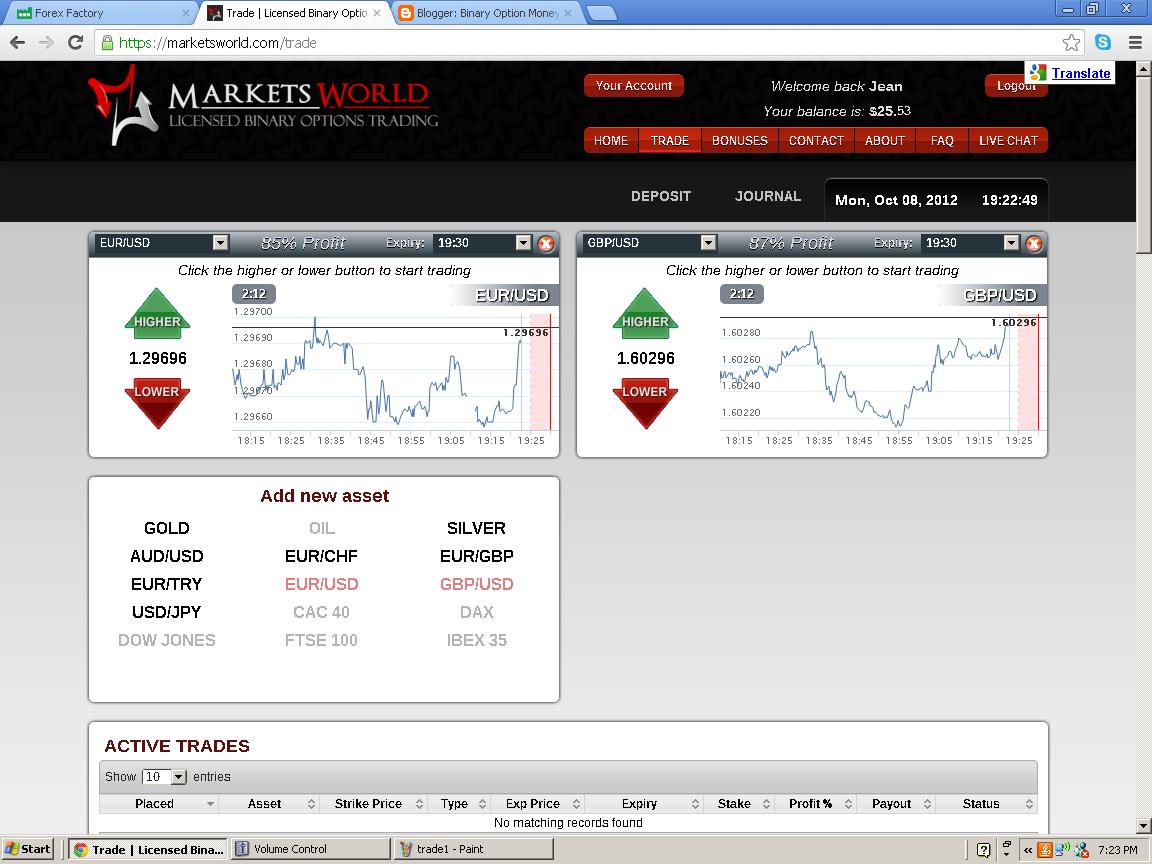
Task: Open Volume Control from the taskbar
Action: click(310, 849)
